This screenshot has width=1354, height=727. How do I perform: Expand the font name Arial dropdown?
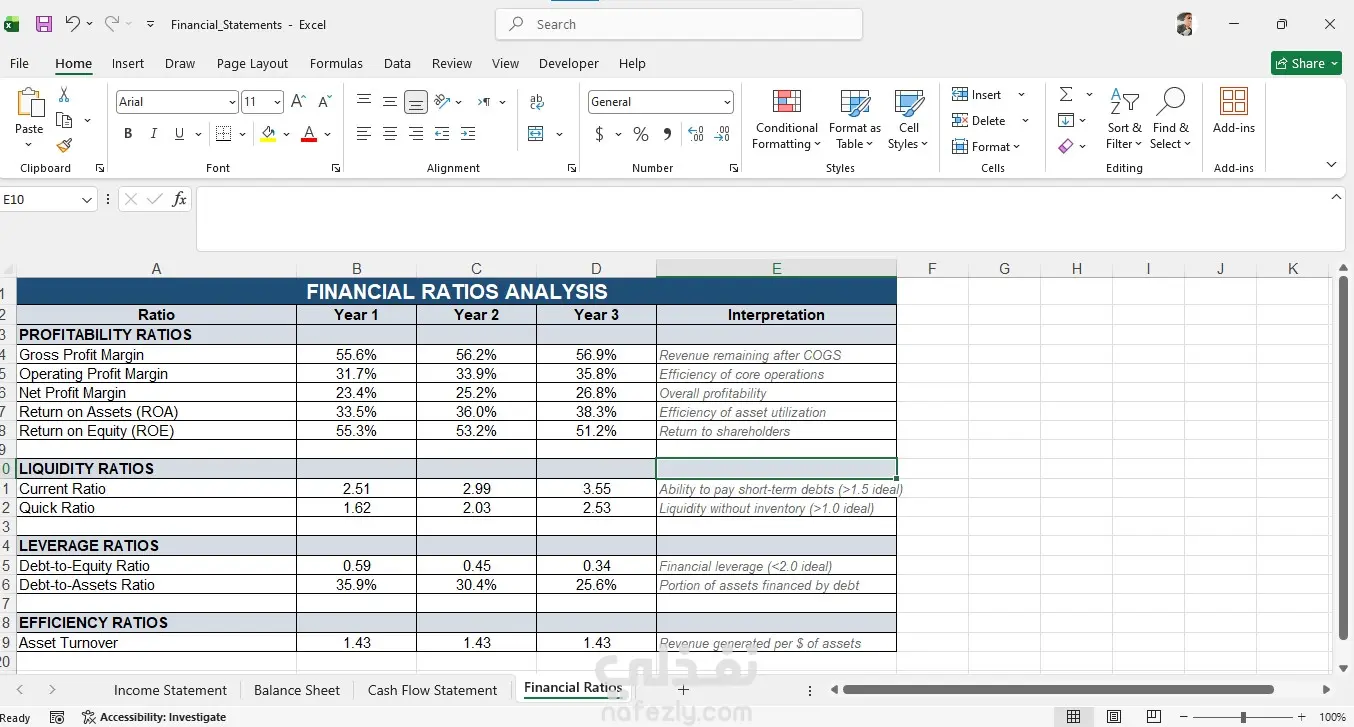pyautogui.click(x=232, y=102)
